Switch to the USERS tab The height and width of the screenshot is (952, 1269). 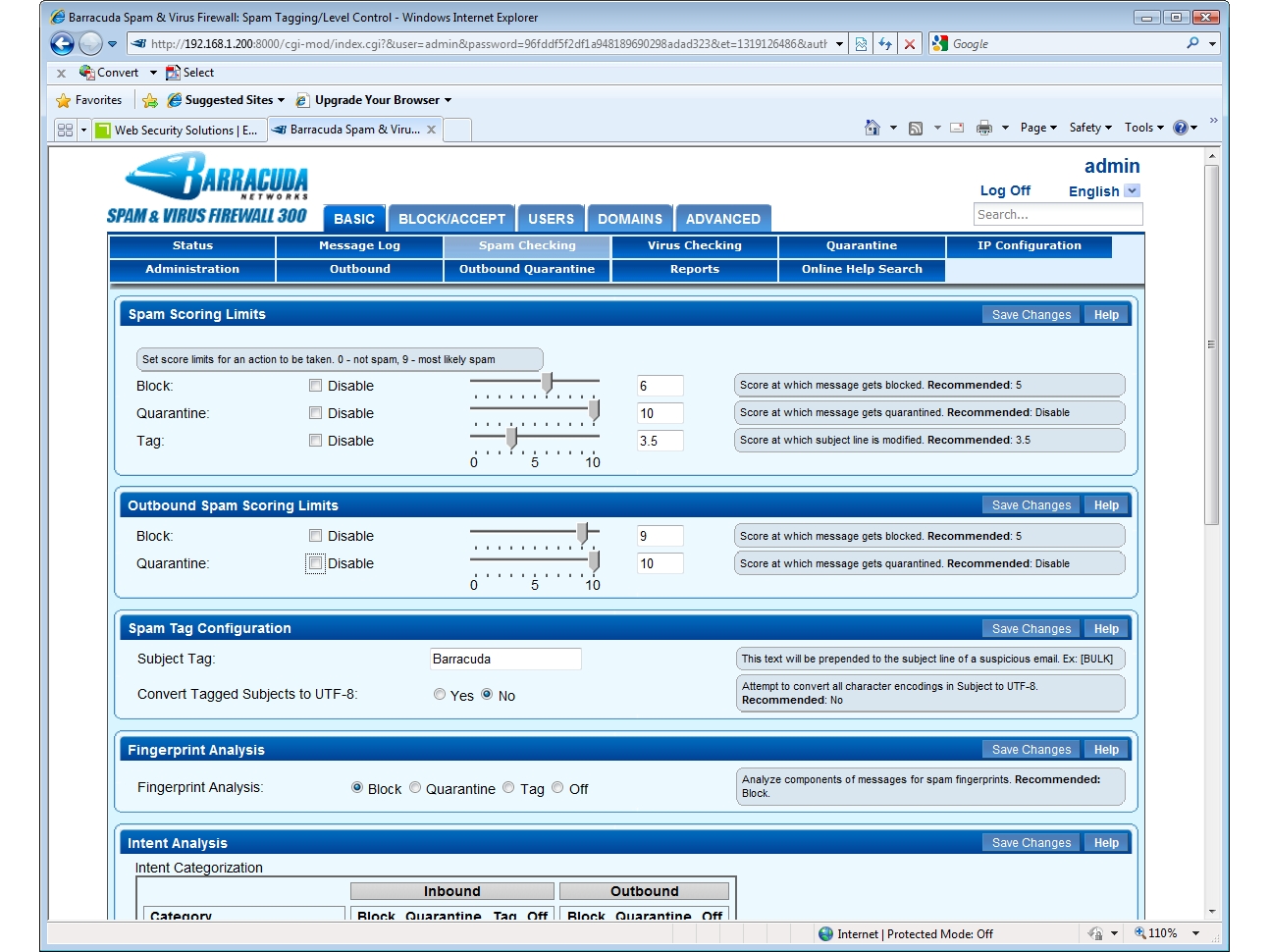(x=552, y=219)
